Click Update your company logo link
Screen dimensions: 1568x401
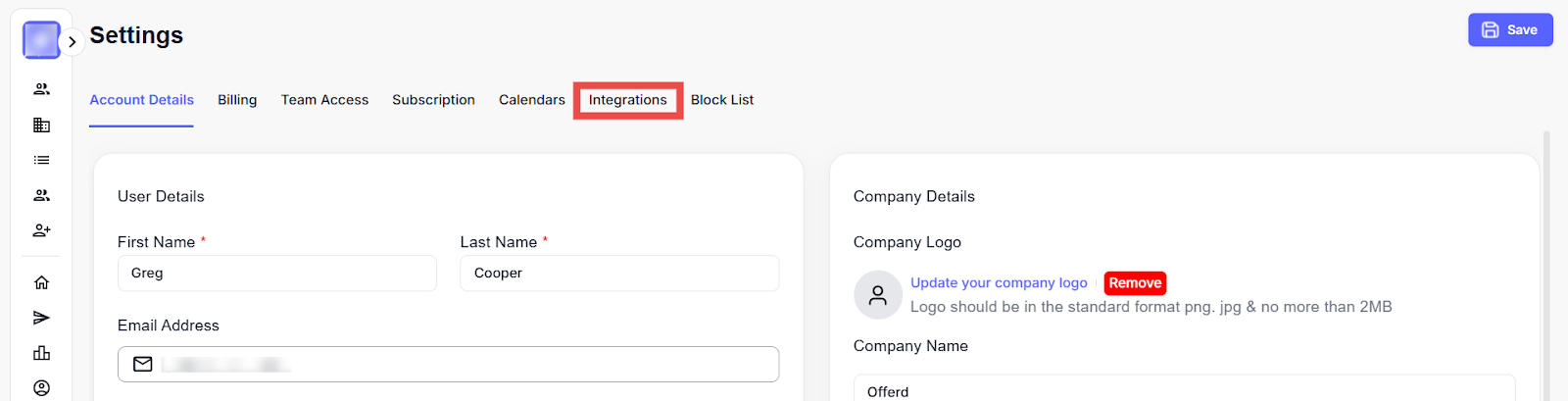[999, 283]
